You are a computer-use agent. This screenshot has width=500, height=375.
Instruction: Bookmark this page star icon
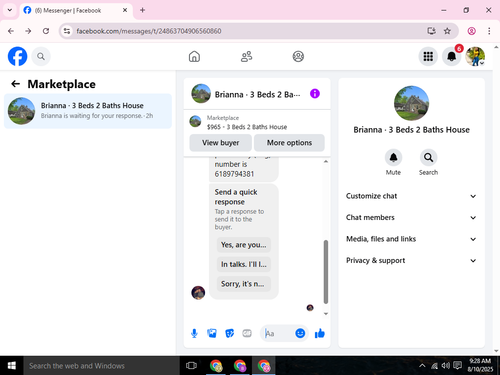(447, 31)
